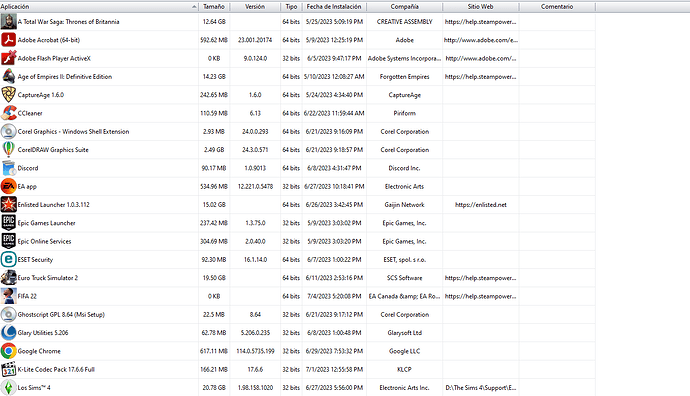Select the Epic Games Launcher icon
Viewport: 690px width, 396px height.
[8, 223]
